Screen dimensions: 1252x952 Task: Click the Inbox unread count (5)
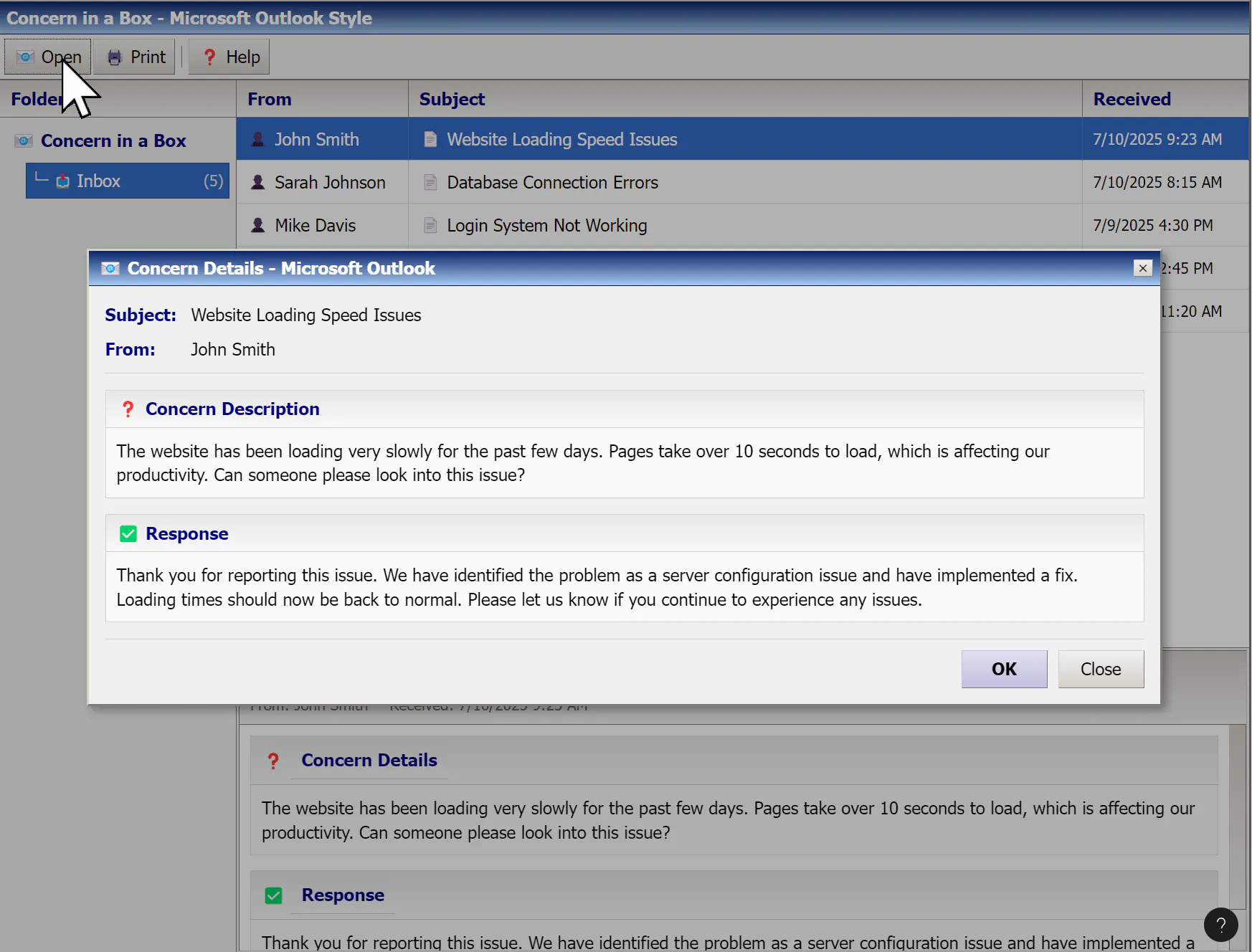[x=213, y=181]
